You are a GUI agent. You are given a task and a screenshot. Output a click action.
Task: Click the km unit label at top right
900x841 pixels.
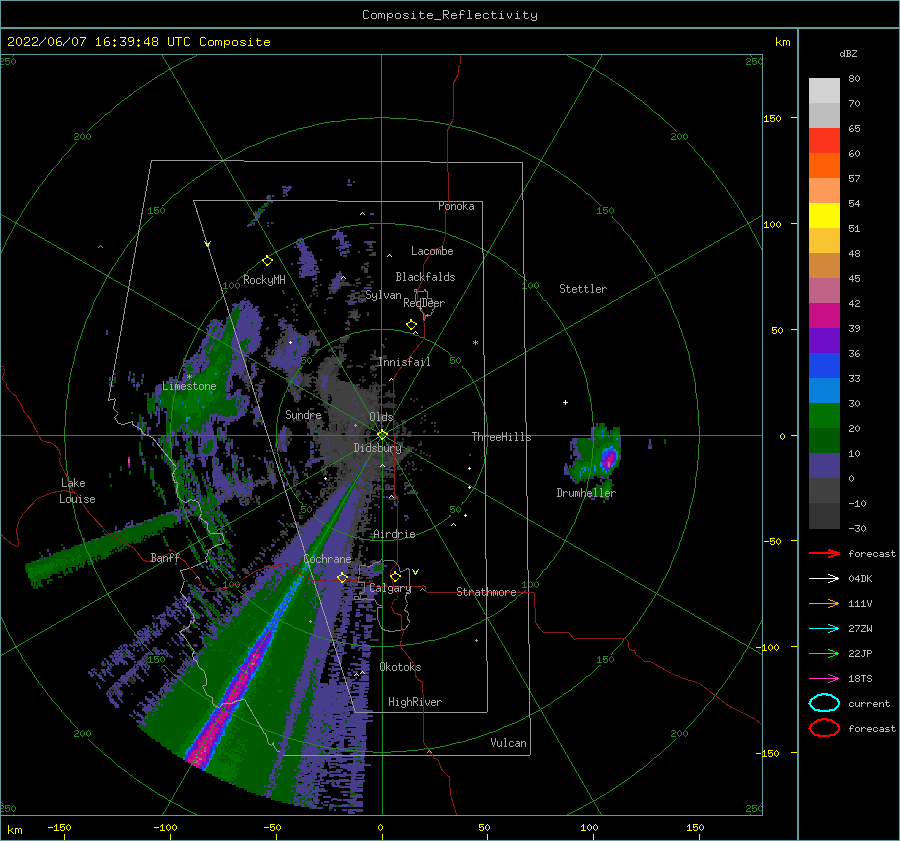[782, 41]
